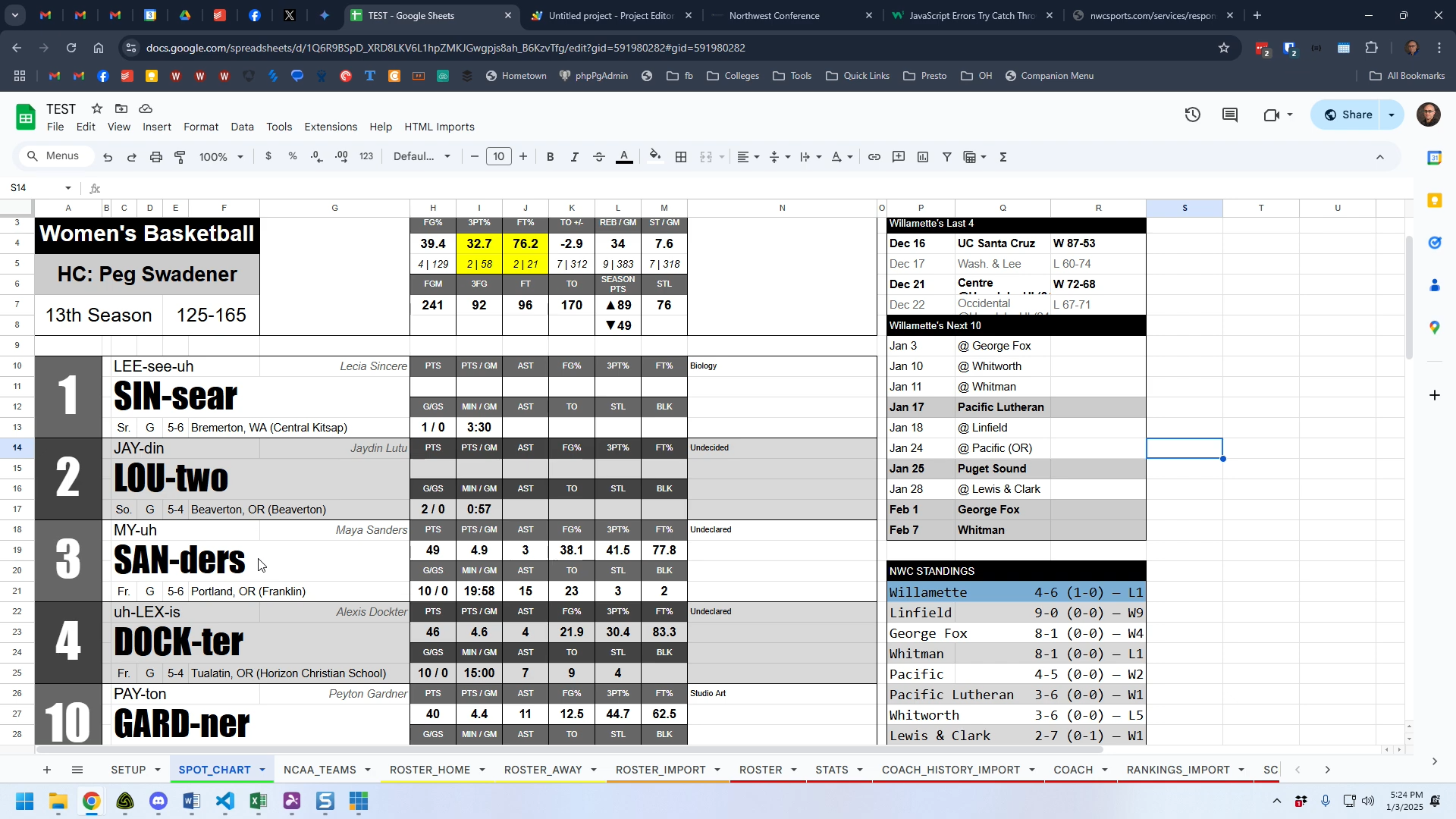This screenshot has height=819, width=1456.
Task: Open the fill color picker
Action: click(x=654, y=157)
